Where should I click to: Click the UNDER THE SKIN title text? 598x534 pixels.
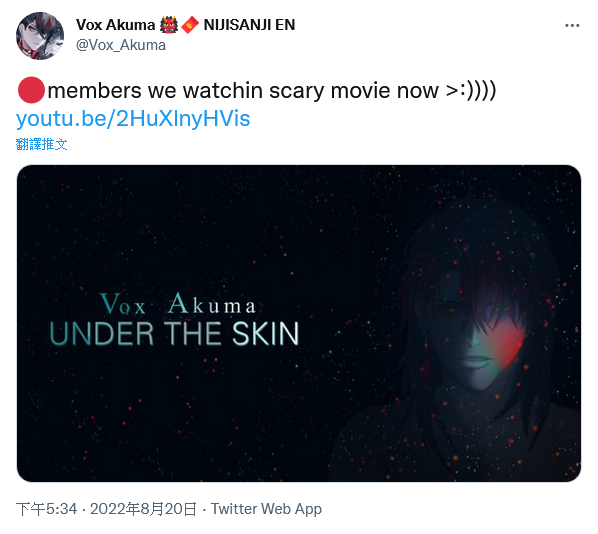[174, 334]
